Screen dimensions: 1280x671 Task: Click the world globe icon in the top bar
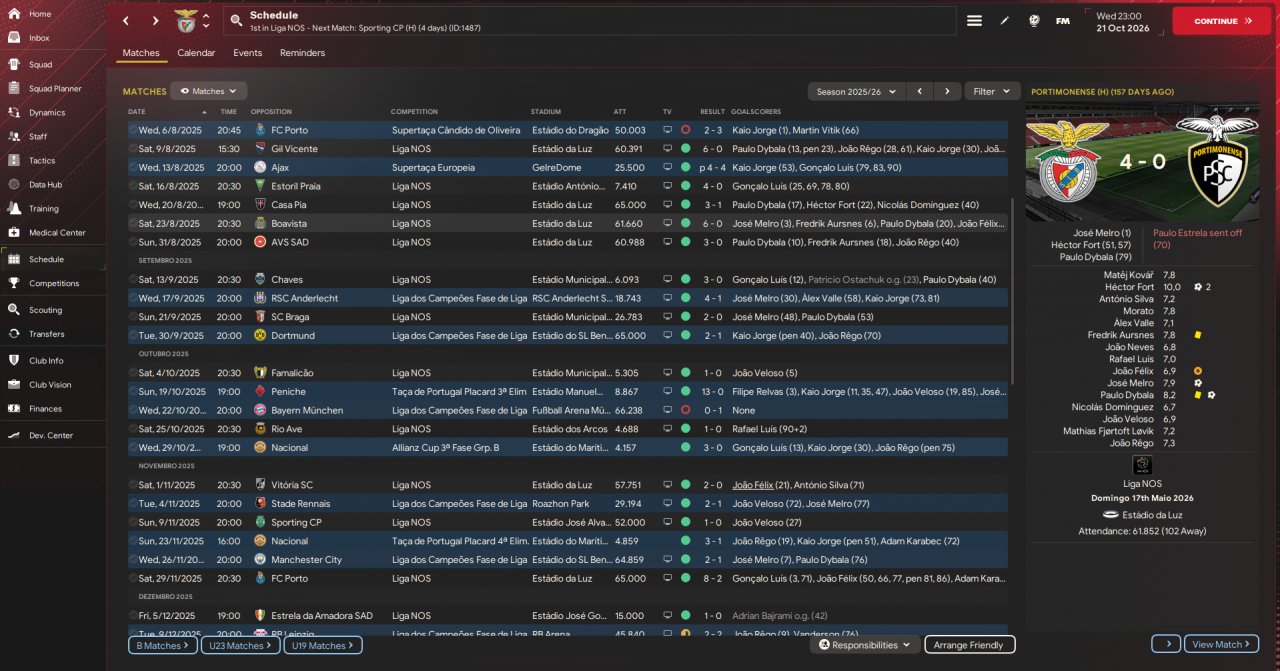click(x=1033, y=20)
